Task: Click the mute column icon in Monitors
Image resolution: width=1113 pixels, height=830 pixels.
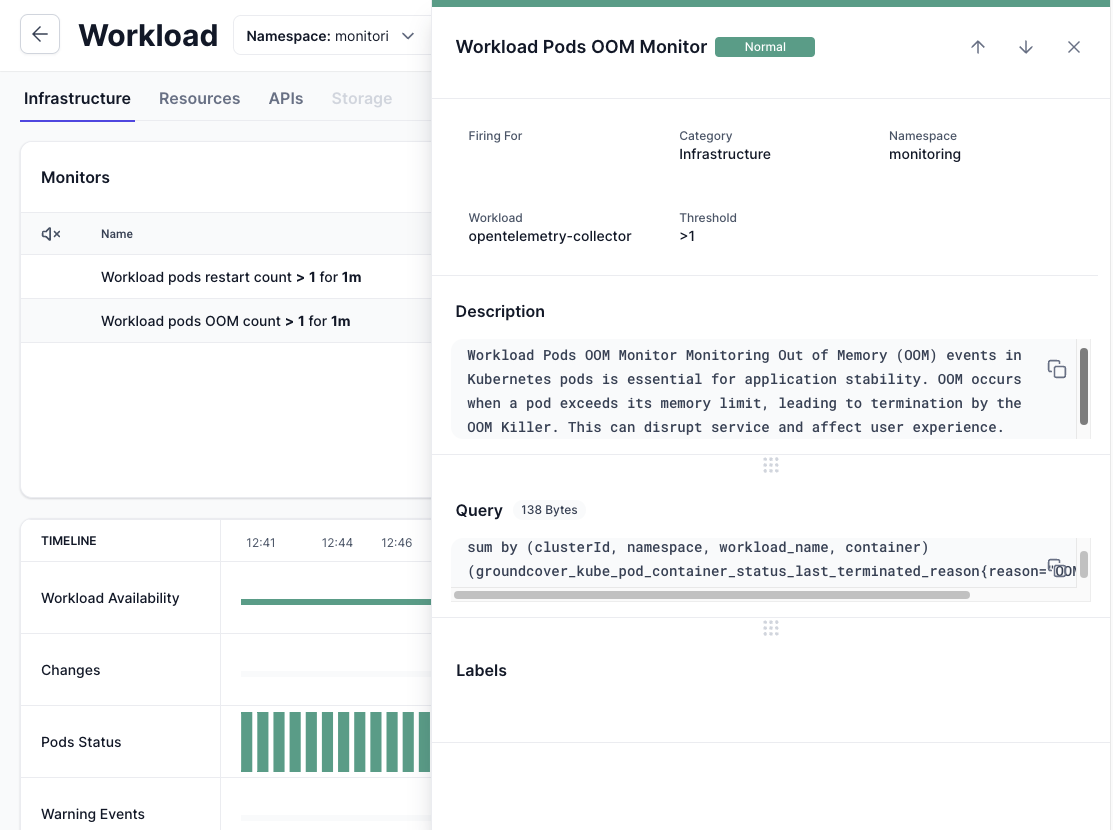Action: (x=51, y=234)
